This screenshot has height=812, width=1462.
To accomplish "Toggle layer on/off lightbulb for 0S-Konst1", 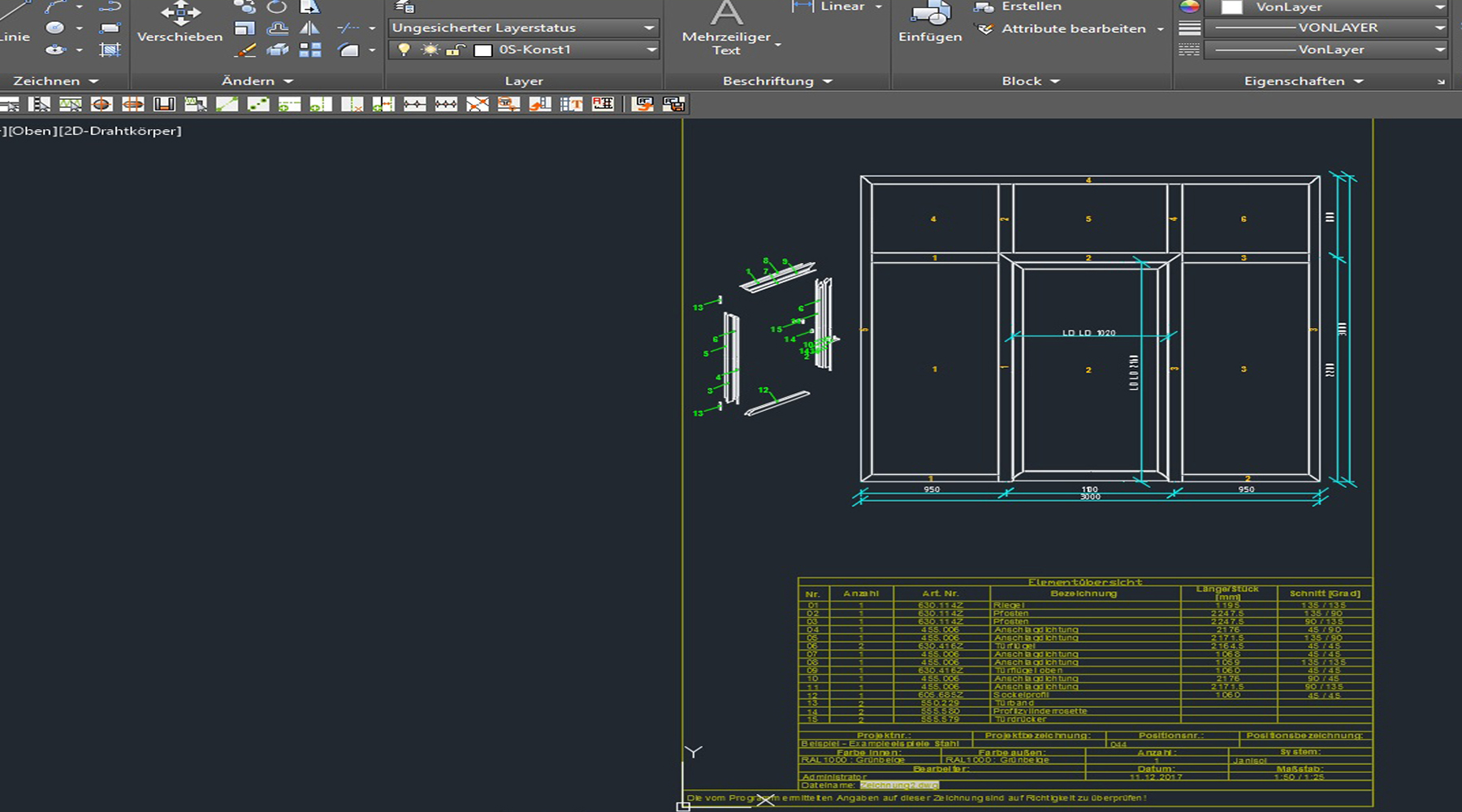I will (x=403, y=50).
